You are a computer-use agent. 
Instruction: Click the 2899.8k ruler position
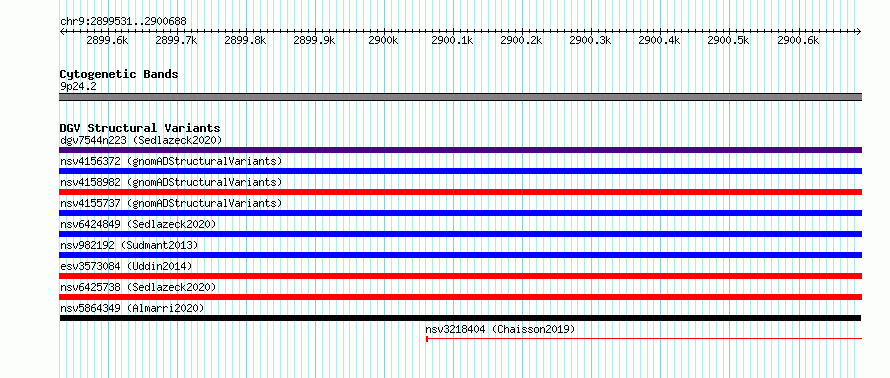coord(245,40)
